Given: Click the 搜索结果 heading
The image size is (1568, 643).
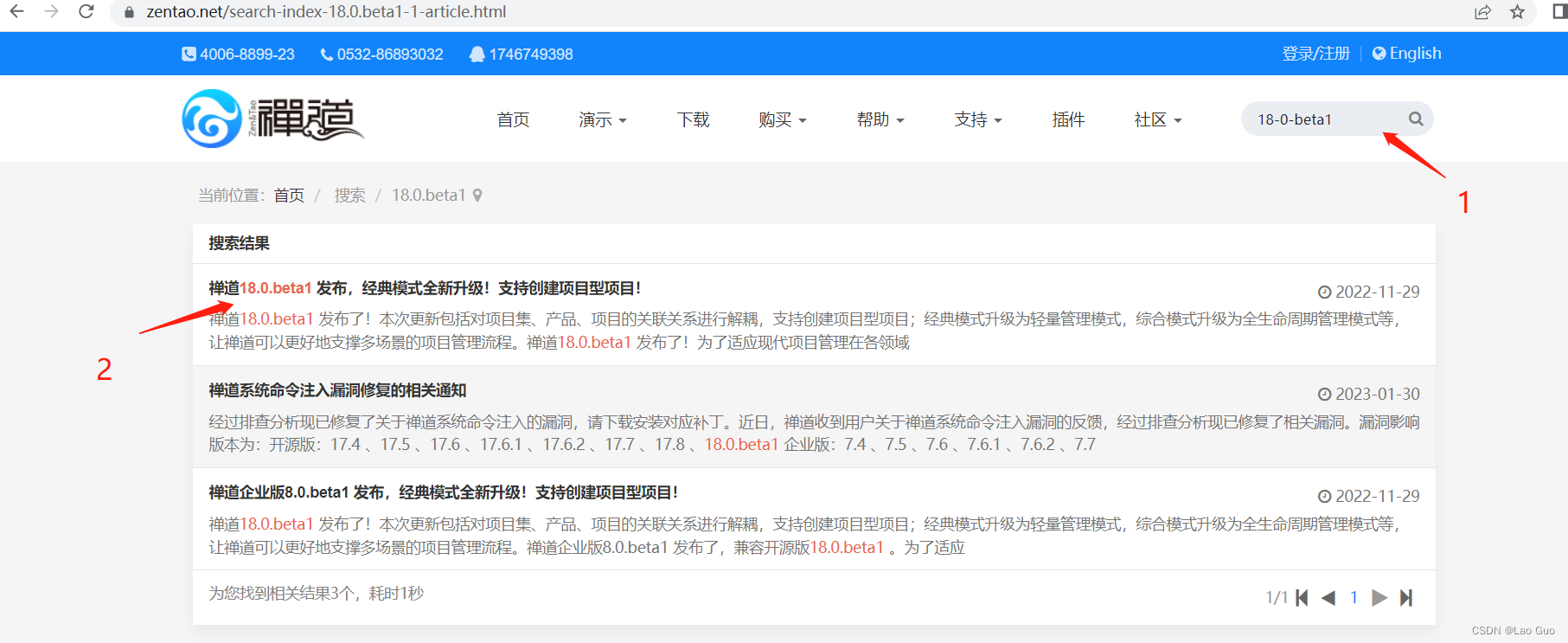Looking at the screenshot, I should (x=239, y=243).
